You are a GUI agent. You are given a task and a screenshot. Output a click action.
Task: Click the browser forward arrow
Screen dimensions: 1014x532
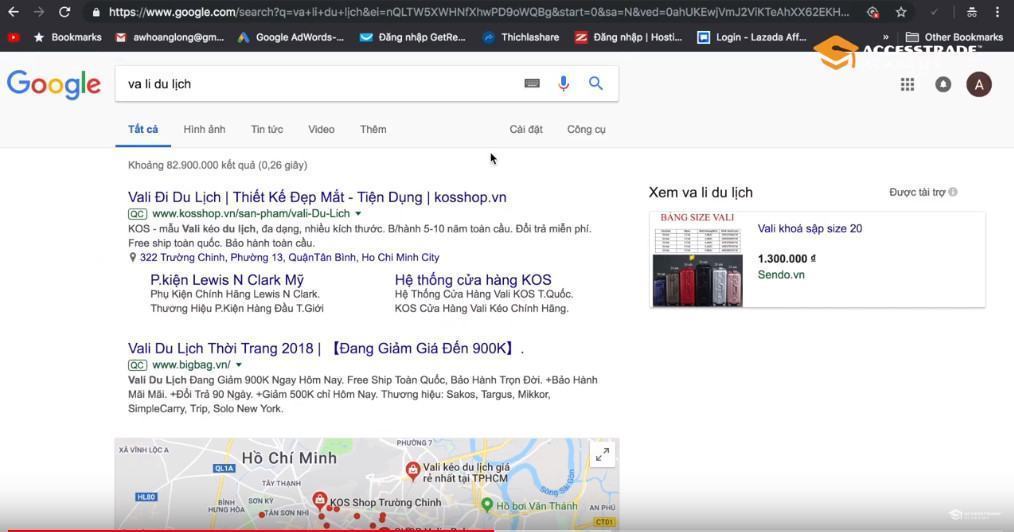[39, 12]
